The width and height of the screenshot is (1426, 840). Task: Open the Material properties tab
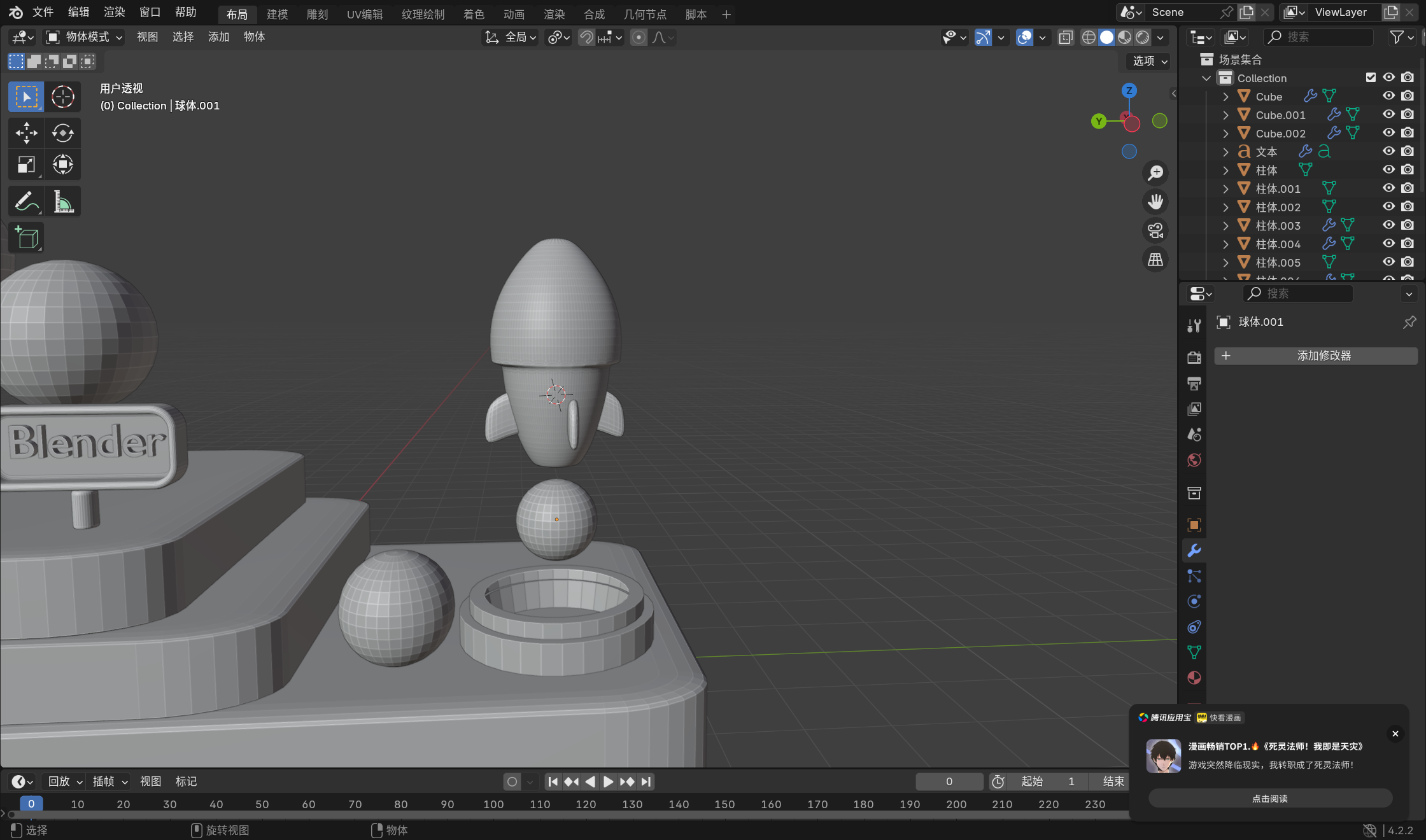(1194, 678)
